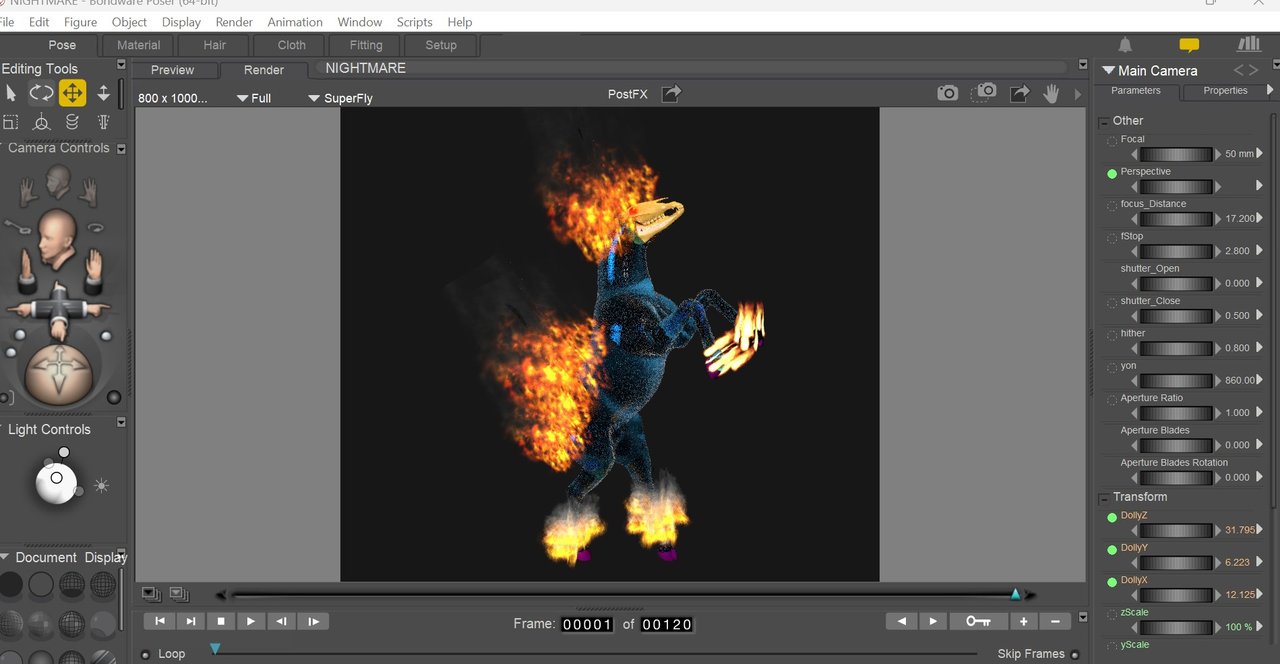Switch to the Material room tab
This screenshot has height=664, width=1280.
[138, 45]
